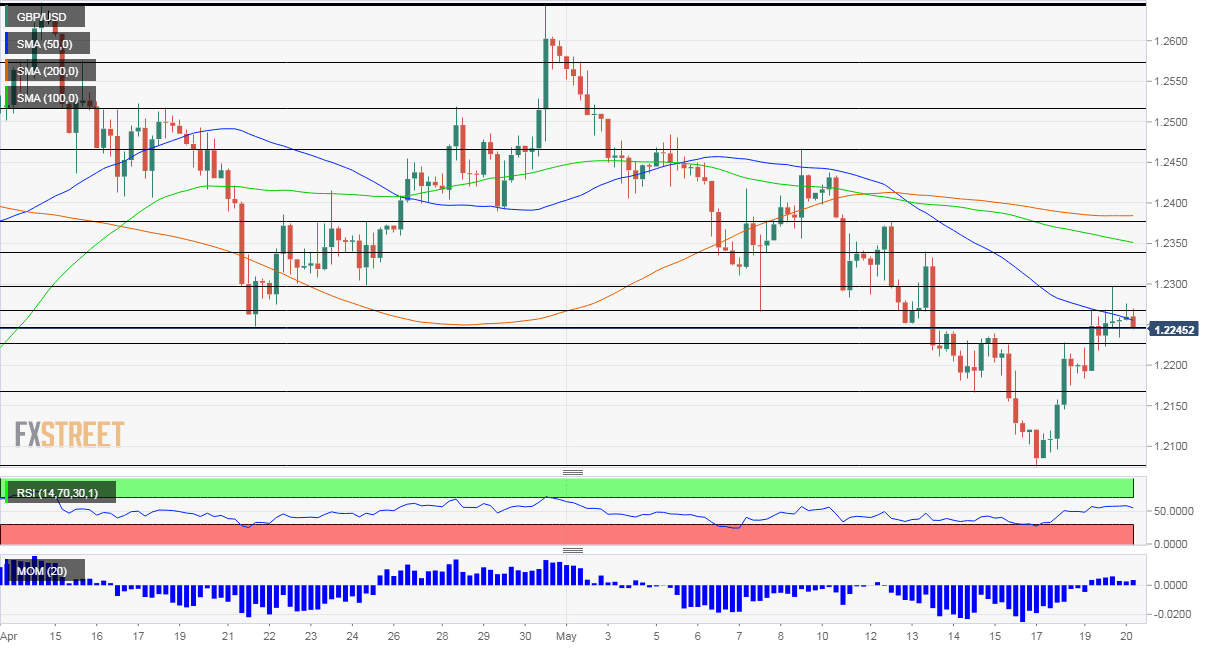
Task: Click the red RSI oversold band
Action: click(x=600, y=534)
